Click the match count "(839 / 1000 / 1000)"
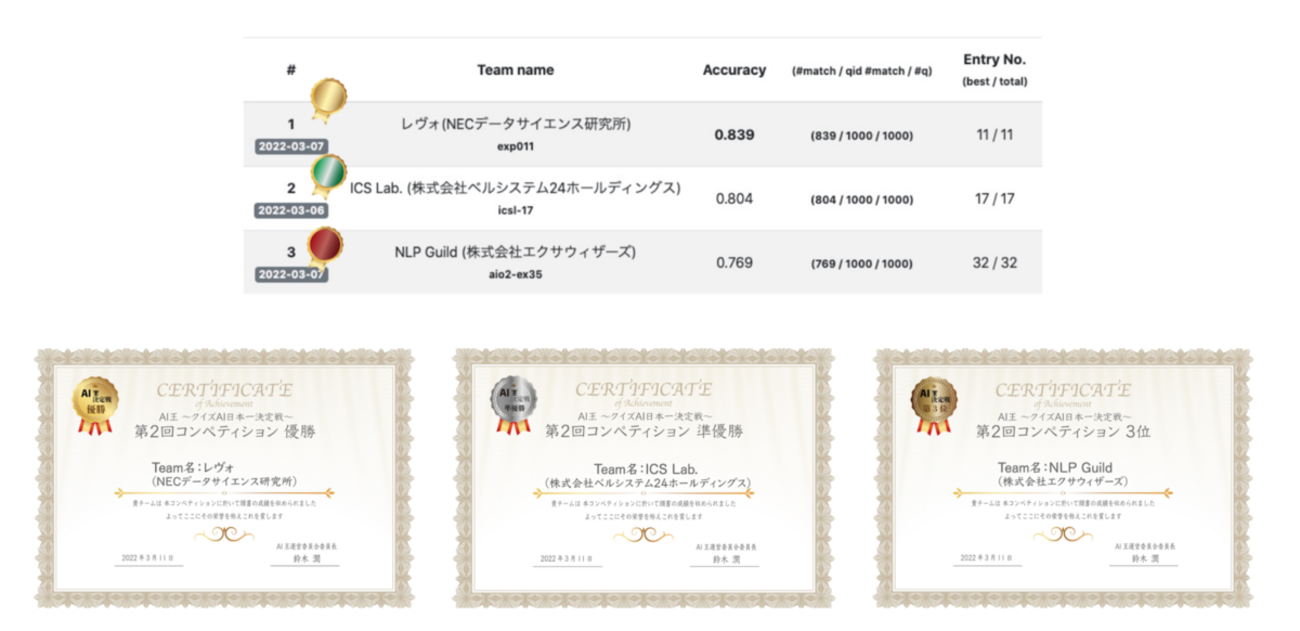 pyautogui.click(x=861, y=136)
